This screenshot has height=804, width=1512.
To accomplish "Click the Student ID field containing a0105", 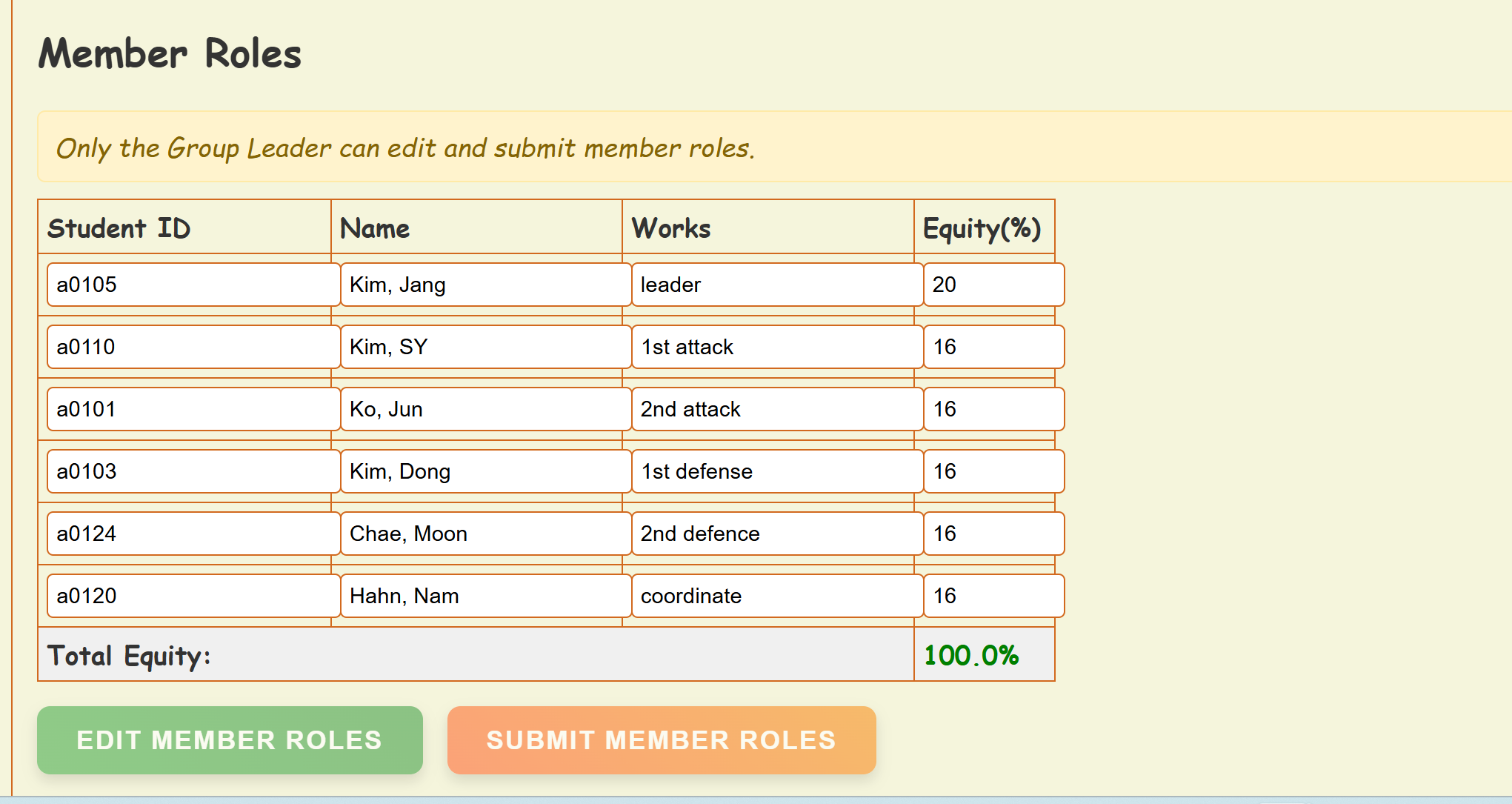I will (193, 285).
